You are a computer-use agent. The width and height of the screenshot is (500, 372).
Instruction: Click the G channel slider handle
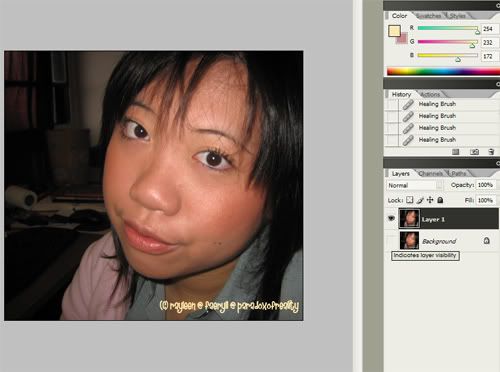click(x=472, y=45)
